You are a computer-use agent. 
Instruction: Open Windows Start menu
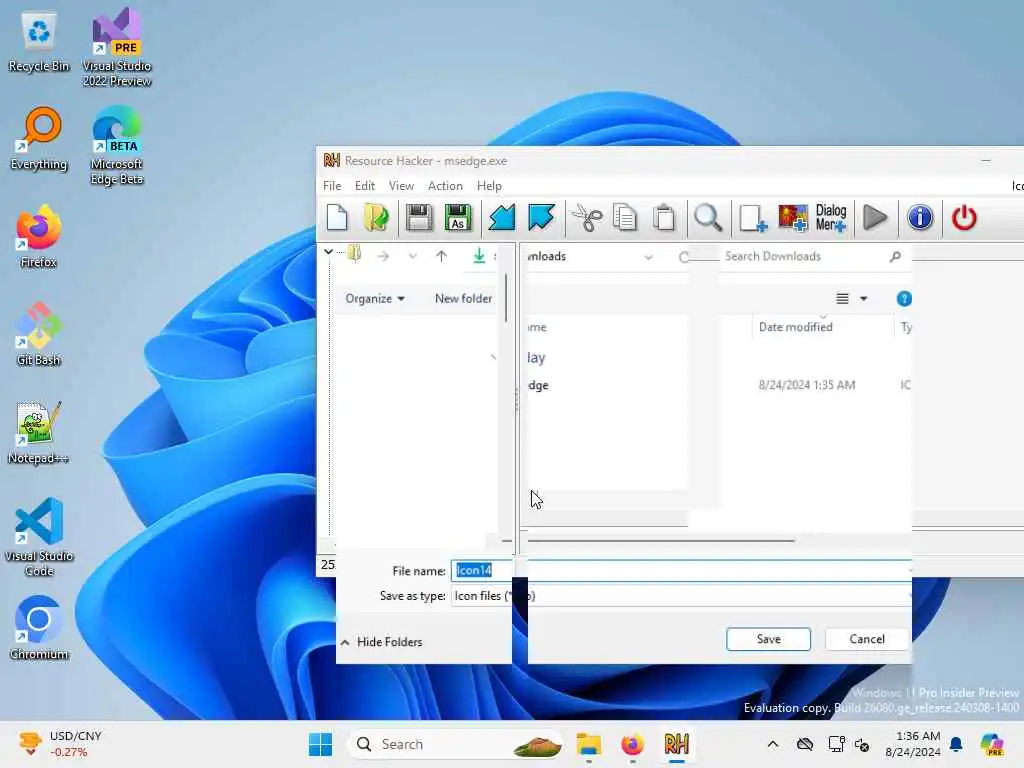(321, 744)
